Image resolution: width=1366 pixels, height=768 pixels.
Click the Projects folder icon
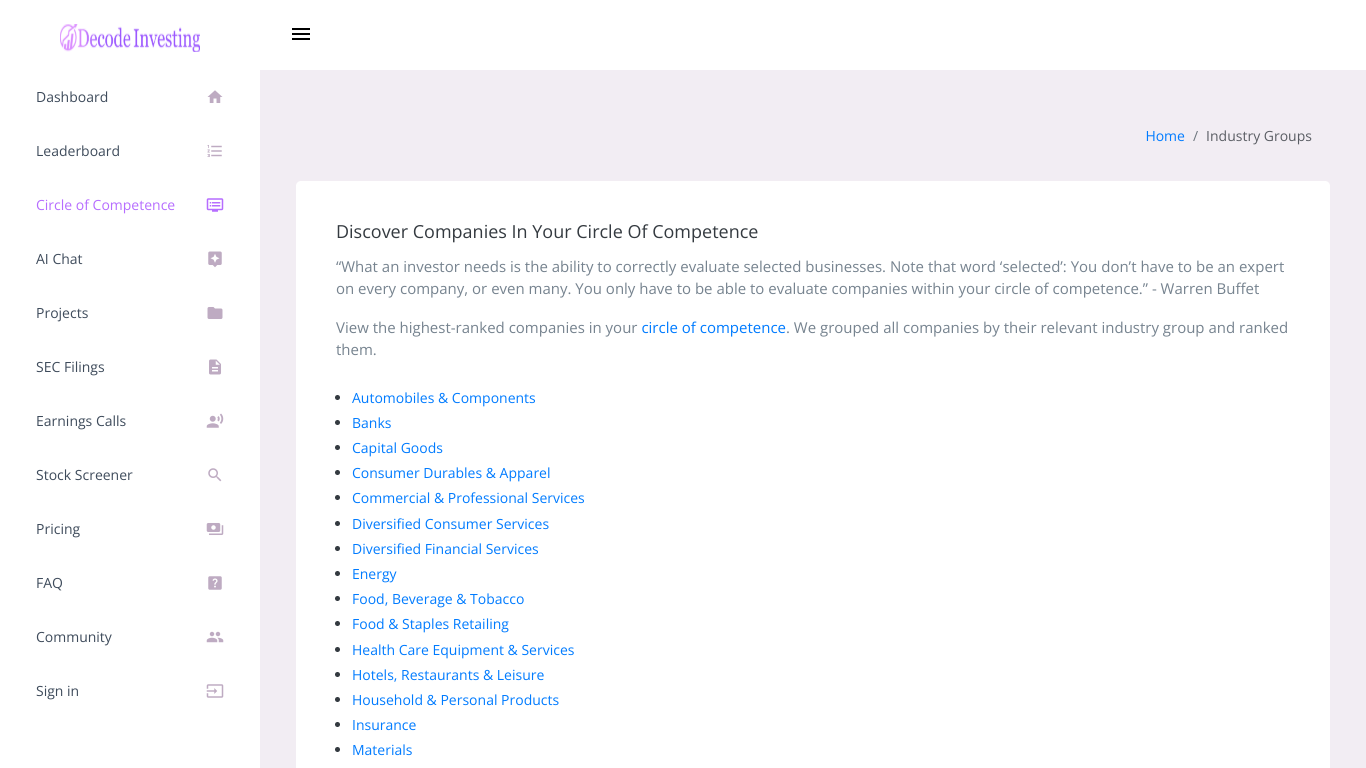[215, 313]
